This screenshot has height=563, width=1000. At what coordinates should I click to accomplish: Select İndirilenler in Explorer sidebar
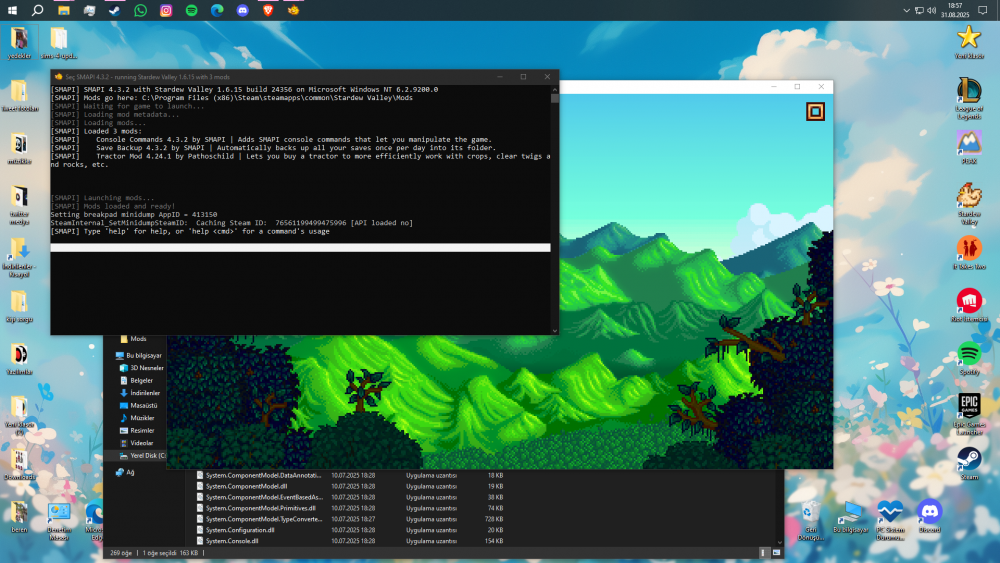click(x=140, y=393)
